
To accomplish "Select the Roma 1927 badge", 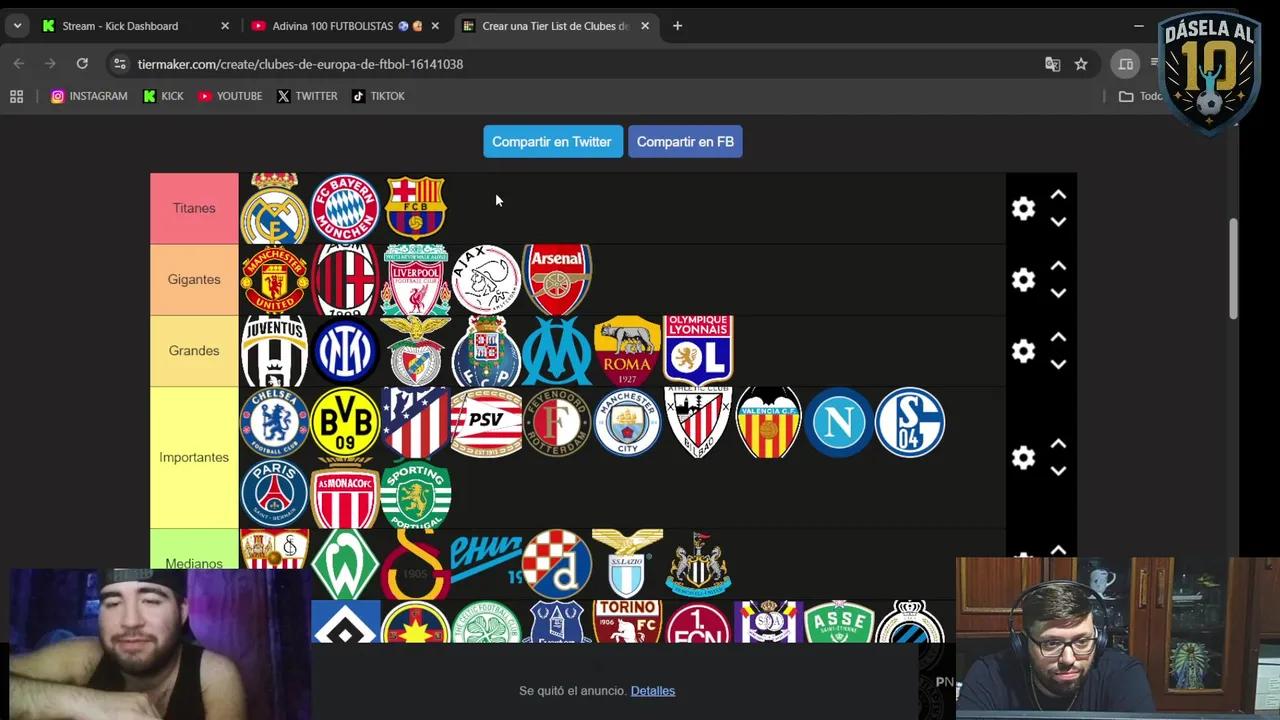I will coord(628,350).
